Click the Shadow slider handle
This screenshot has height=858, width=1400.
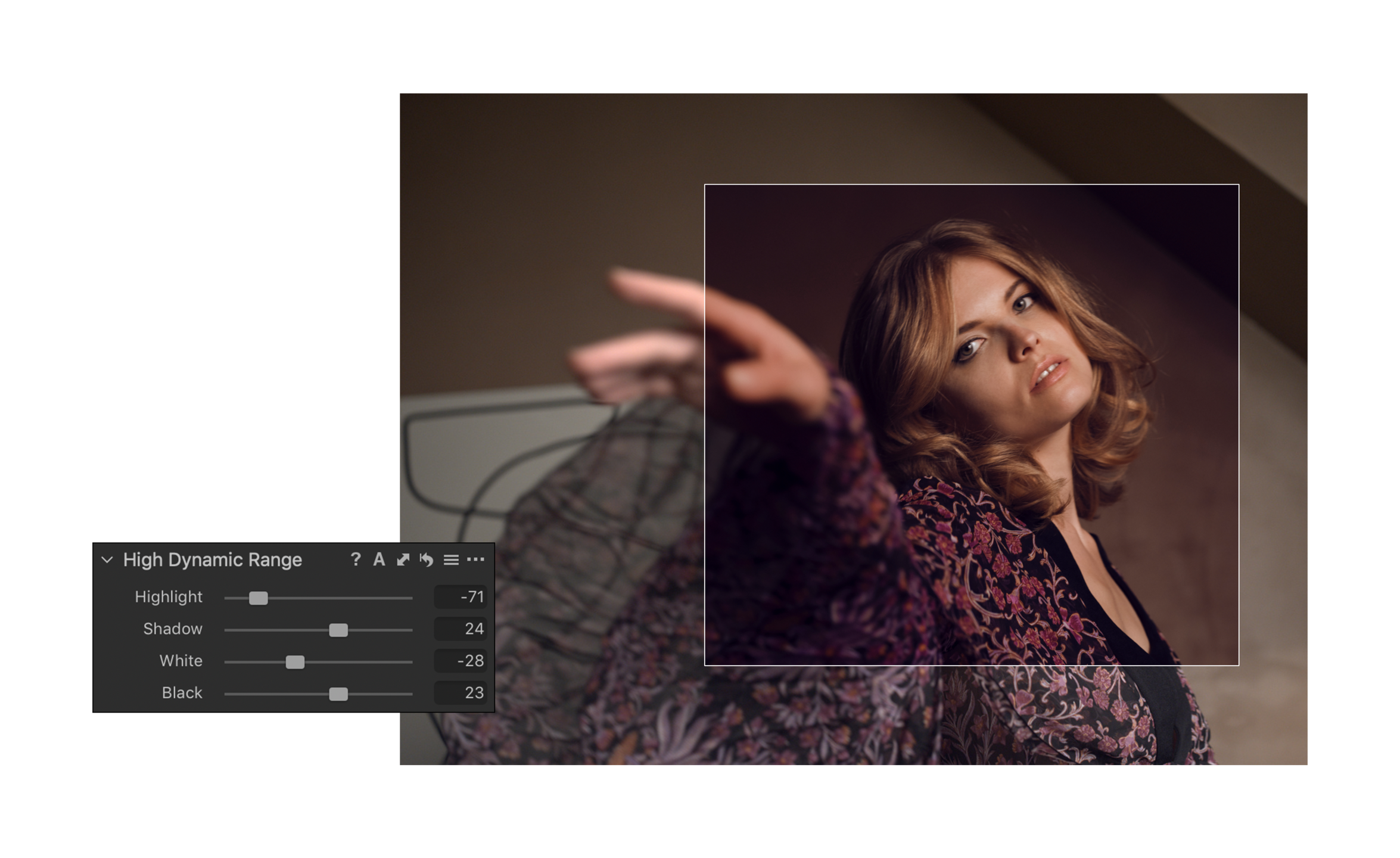pyautogui.click(x=338, y=630)
